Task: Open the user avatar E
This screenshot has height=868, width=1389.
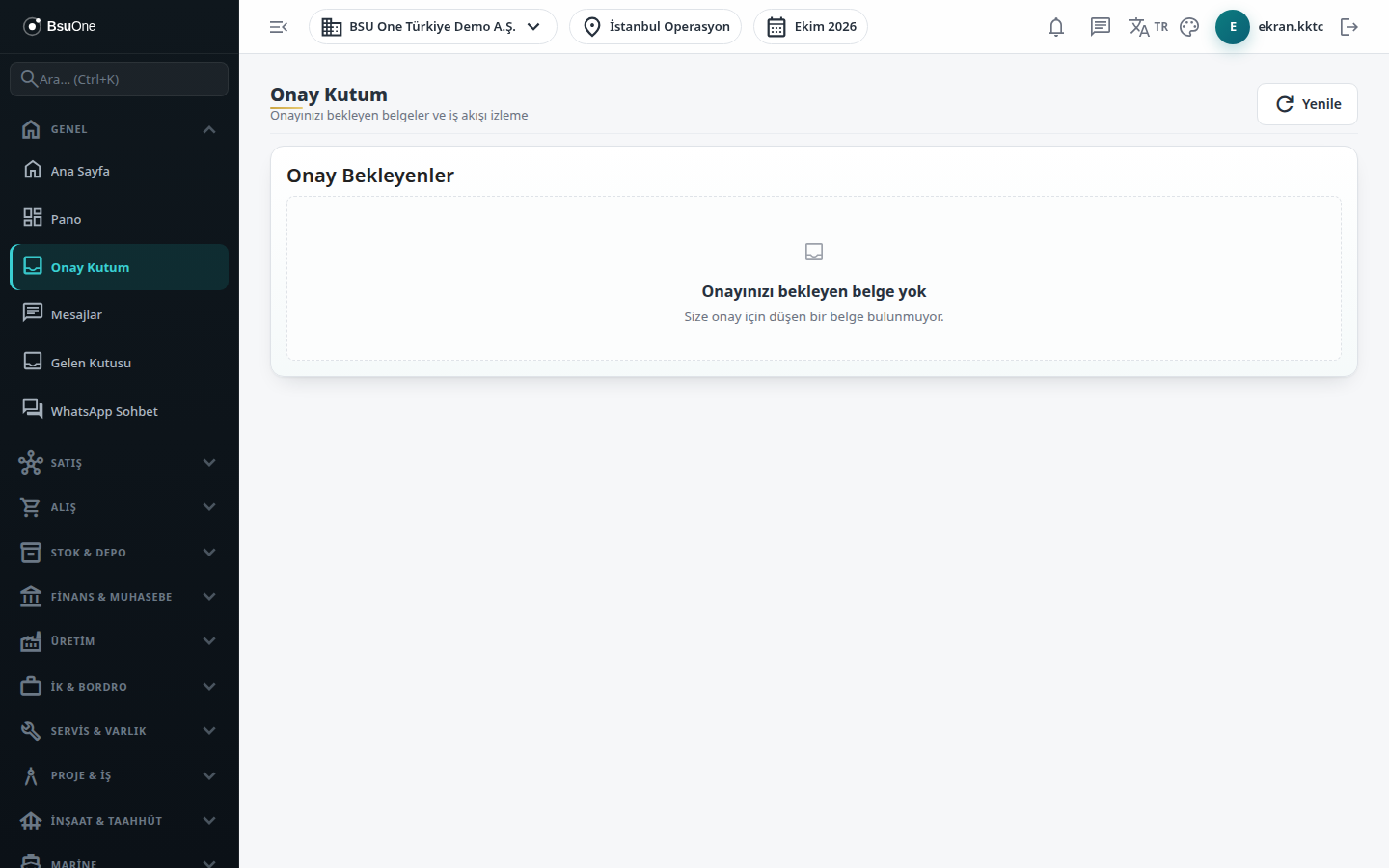Action: 1233,27
